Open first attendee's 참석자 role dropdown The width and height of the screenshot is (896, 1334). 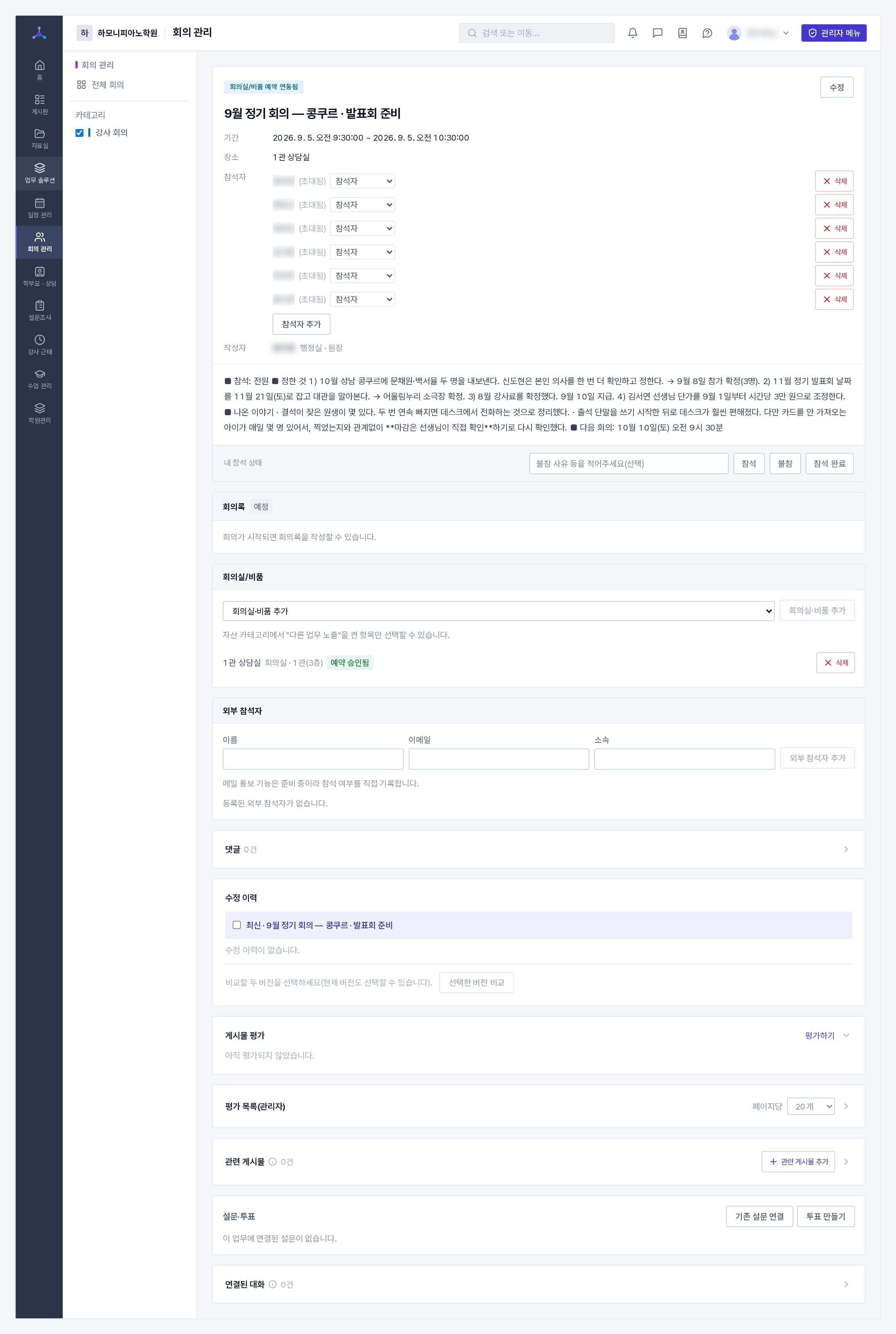[362, 181]
